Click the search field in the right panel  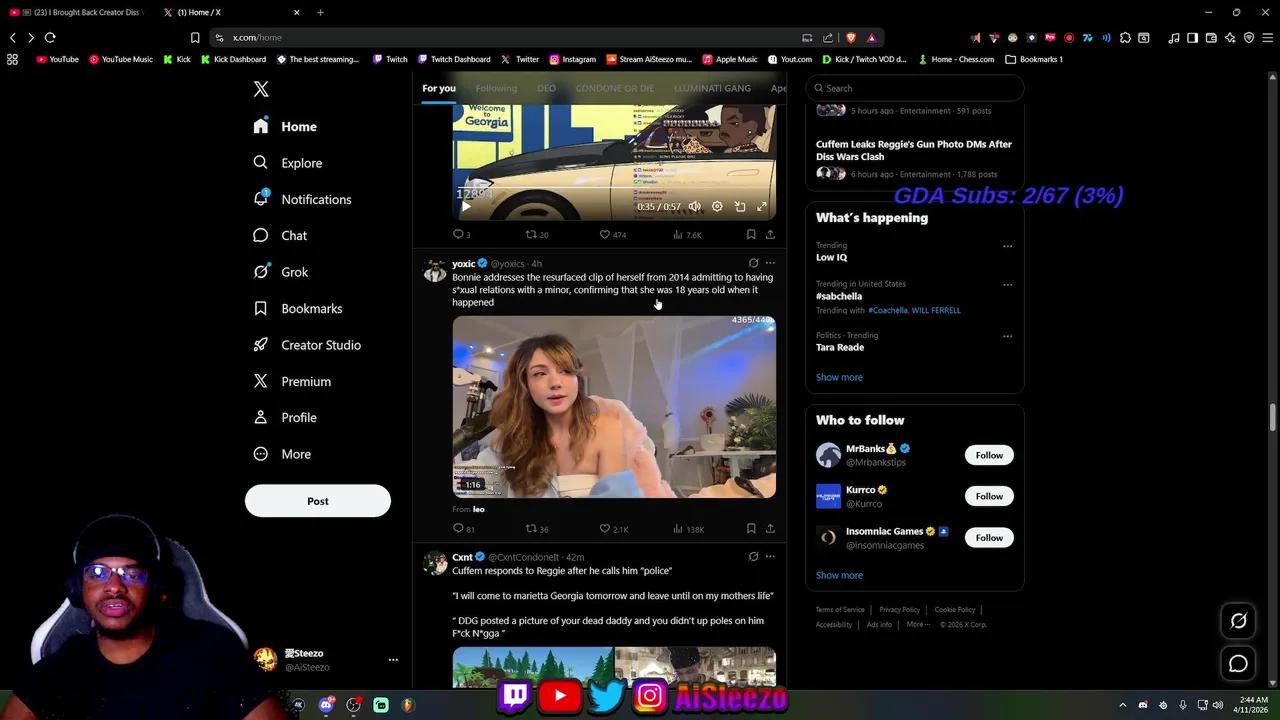pos(913,88)
